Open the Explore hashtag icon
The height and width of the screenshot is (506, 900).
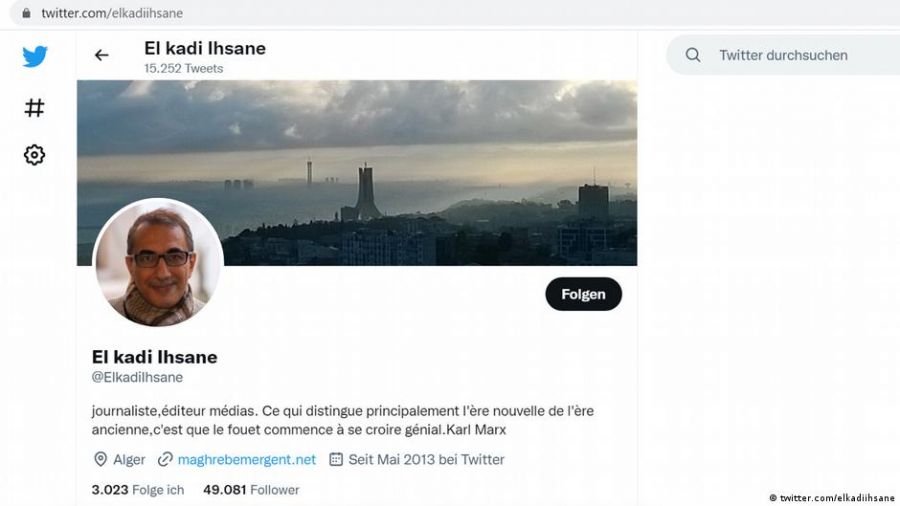[35, 108]
